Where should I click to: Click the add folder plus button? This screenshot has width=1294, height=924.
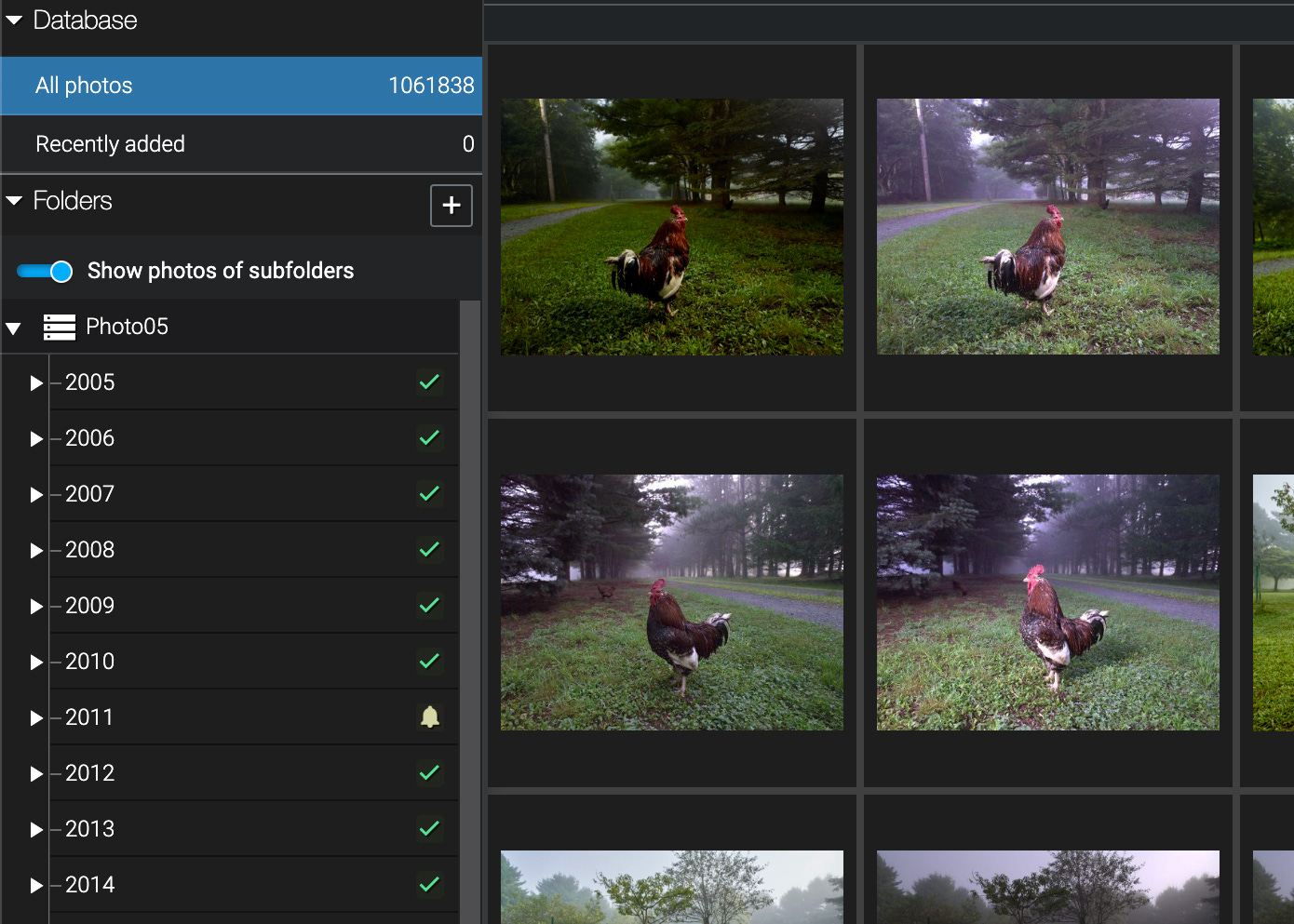pyautogui.click(x=452, y=206)
